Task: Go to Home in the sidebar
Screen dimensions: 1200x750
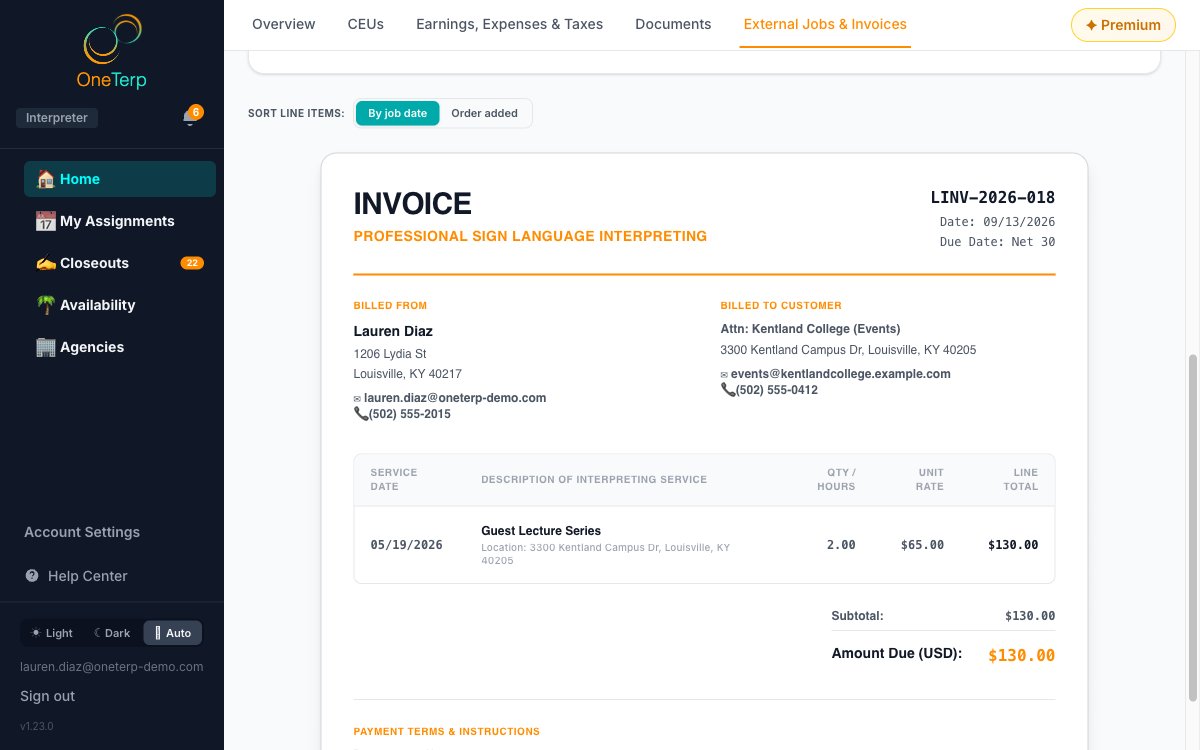Action: tap(120, 179)
